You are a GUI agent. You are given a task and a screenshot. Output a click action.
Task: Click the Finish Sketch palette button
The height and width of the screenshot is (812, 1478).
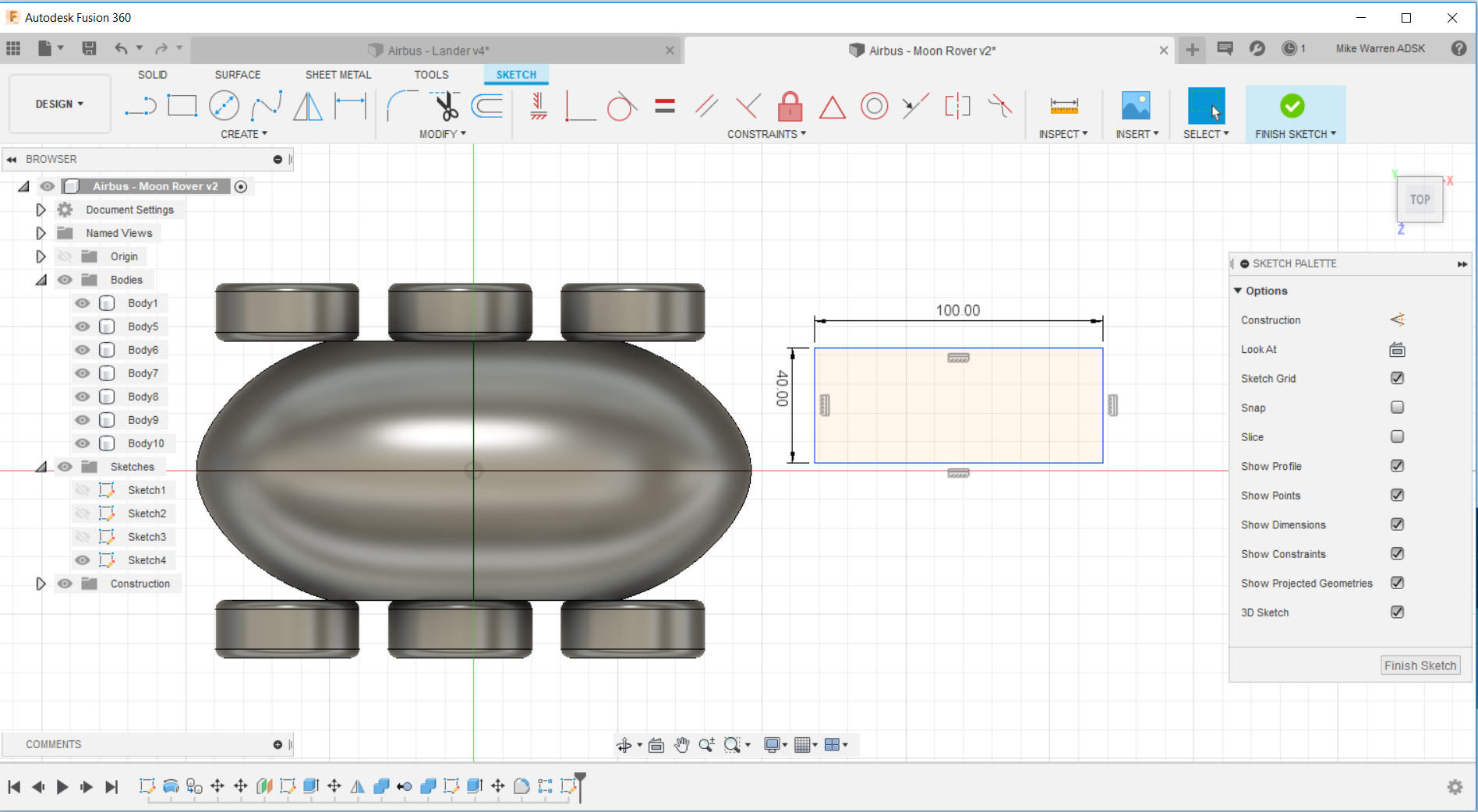[1420, 665]
